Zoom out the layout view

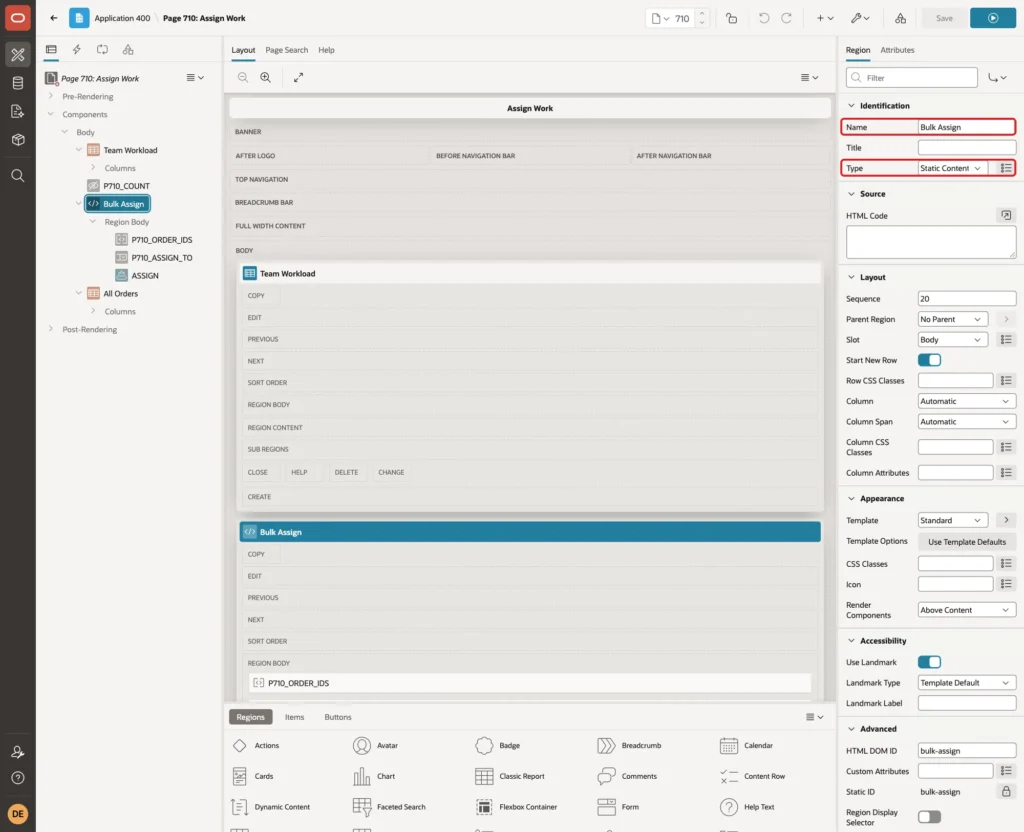[243, 77]
